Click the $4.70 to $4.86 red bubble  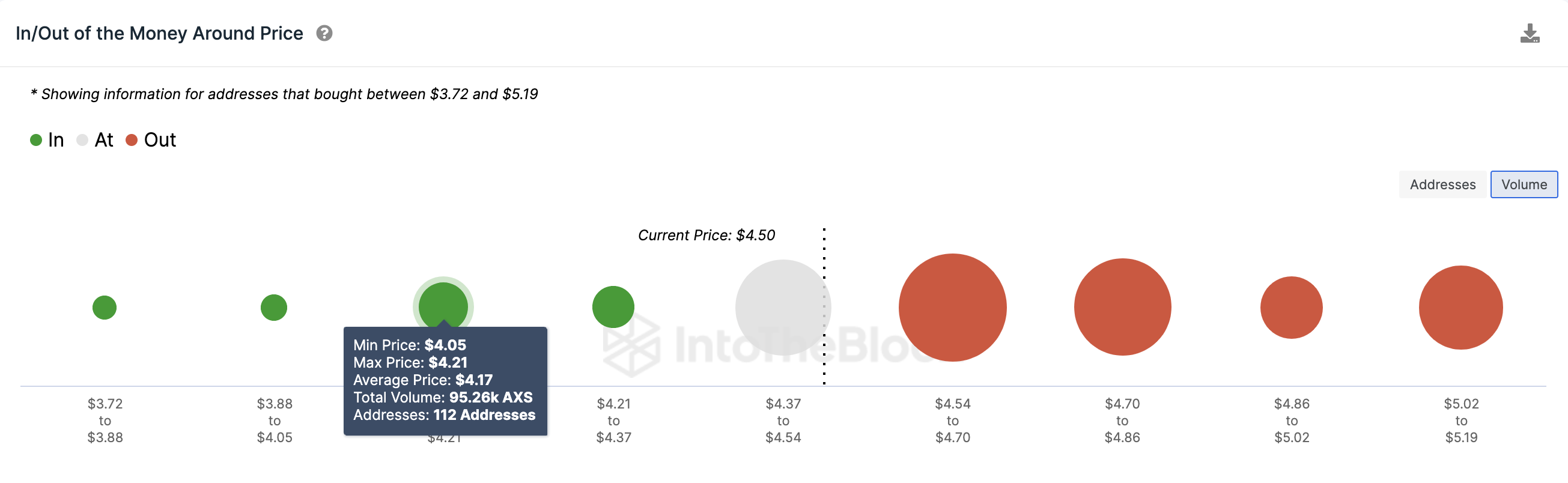(x=1122, y=307)
